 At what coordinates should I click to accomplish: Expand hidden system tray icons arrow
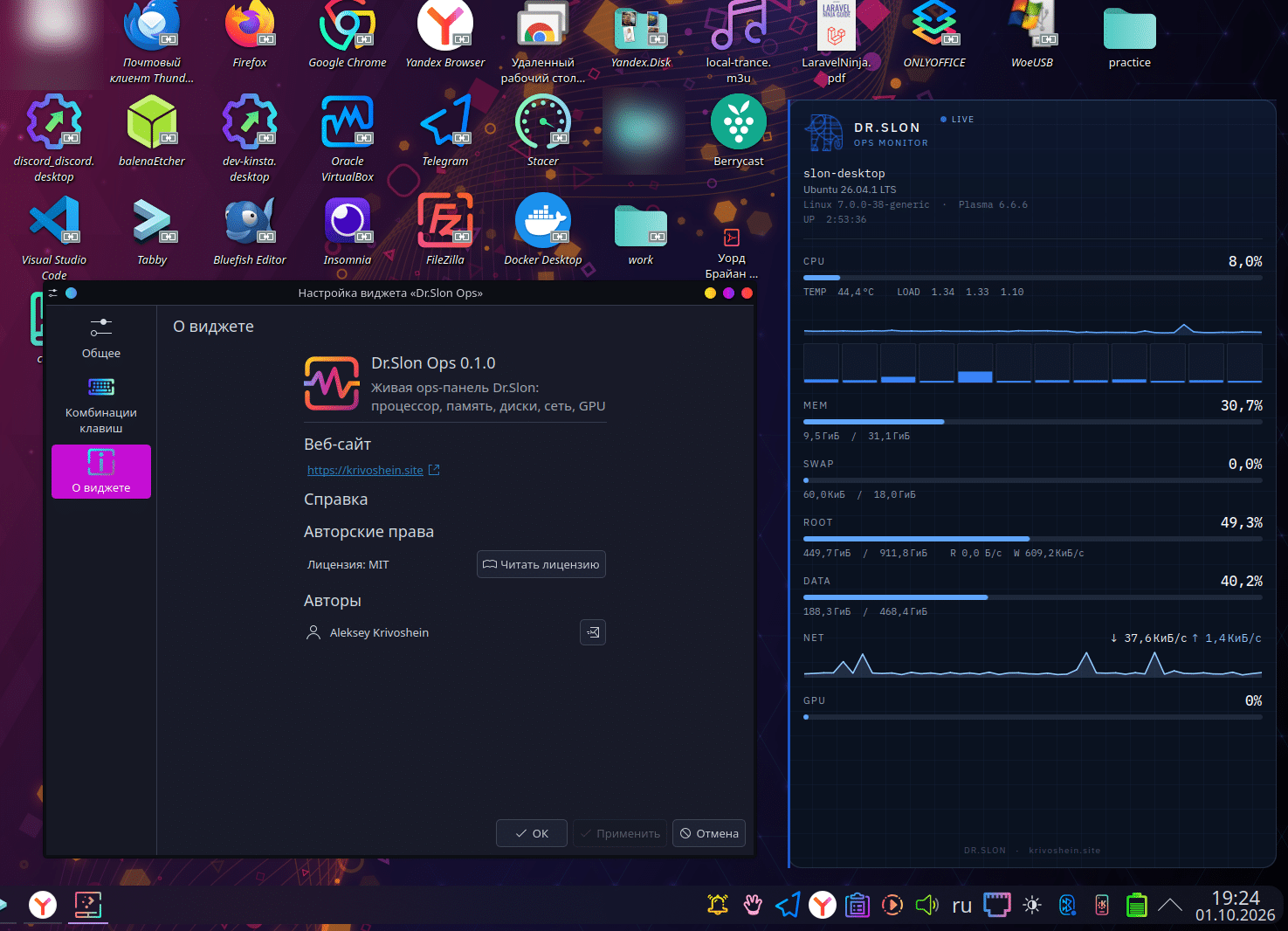[x=1169, y=905]
